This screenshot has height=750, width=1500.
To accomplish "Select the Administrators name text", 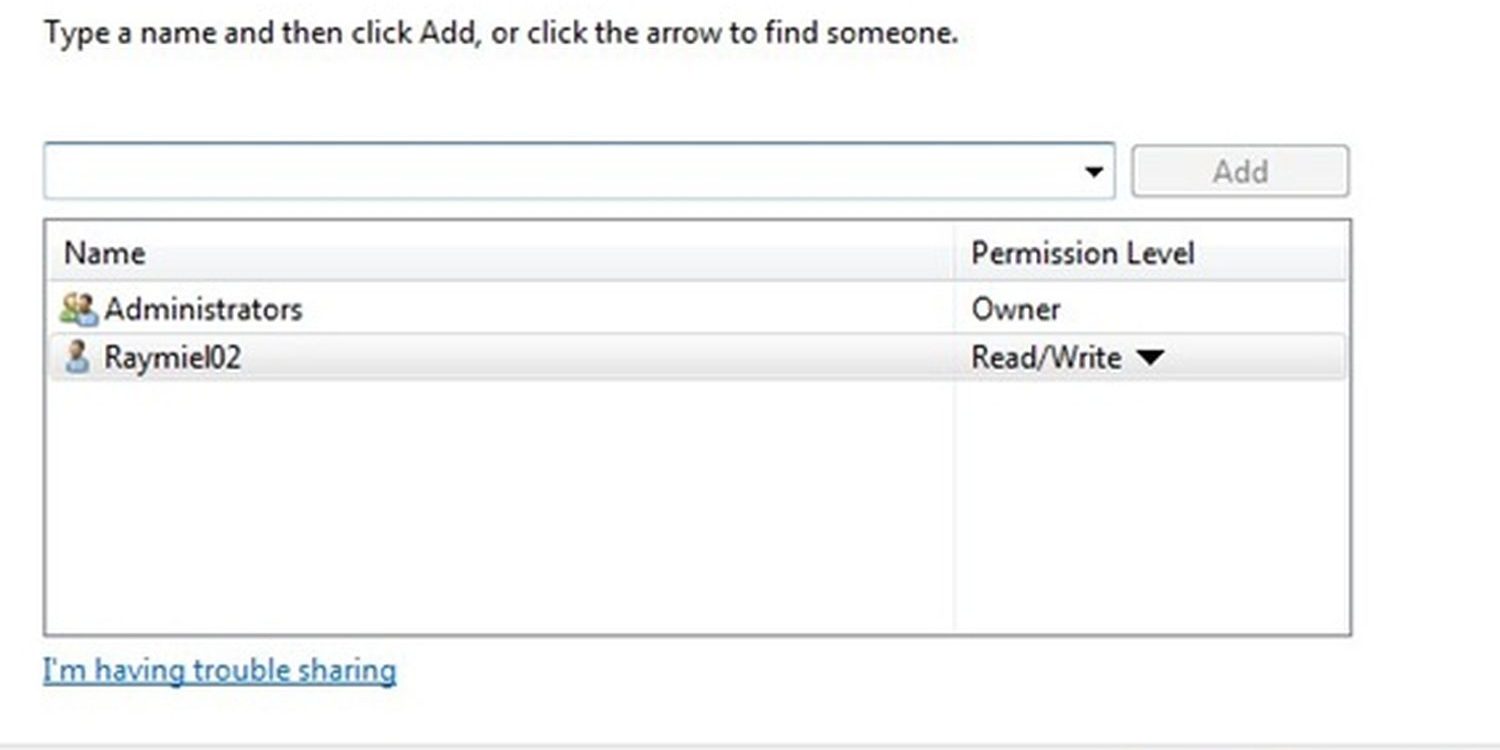I will coord(203,309).
